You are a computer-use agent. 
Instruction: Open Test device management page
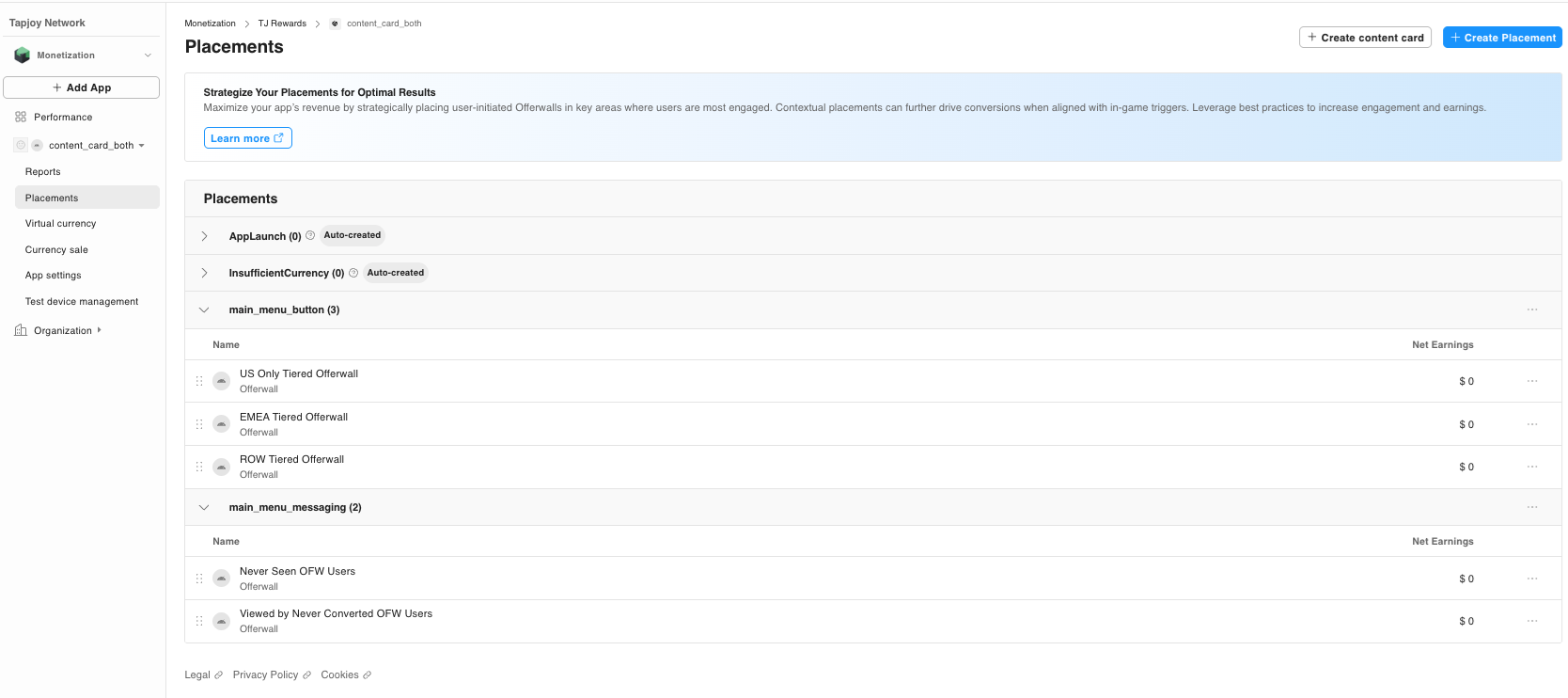point(82,302)
